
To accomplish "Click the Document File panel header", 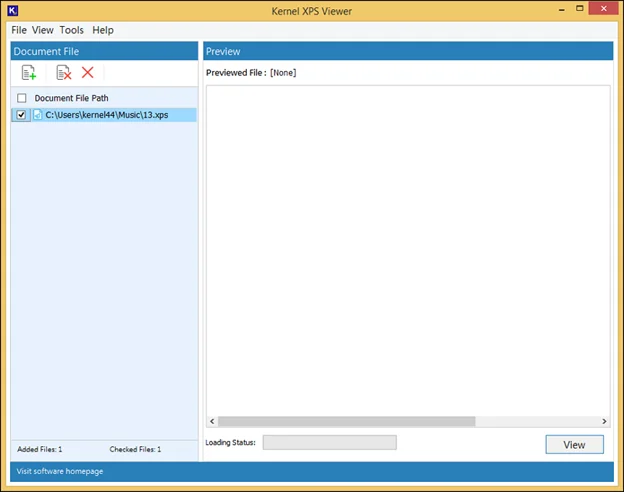I will coord(104,51).
